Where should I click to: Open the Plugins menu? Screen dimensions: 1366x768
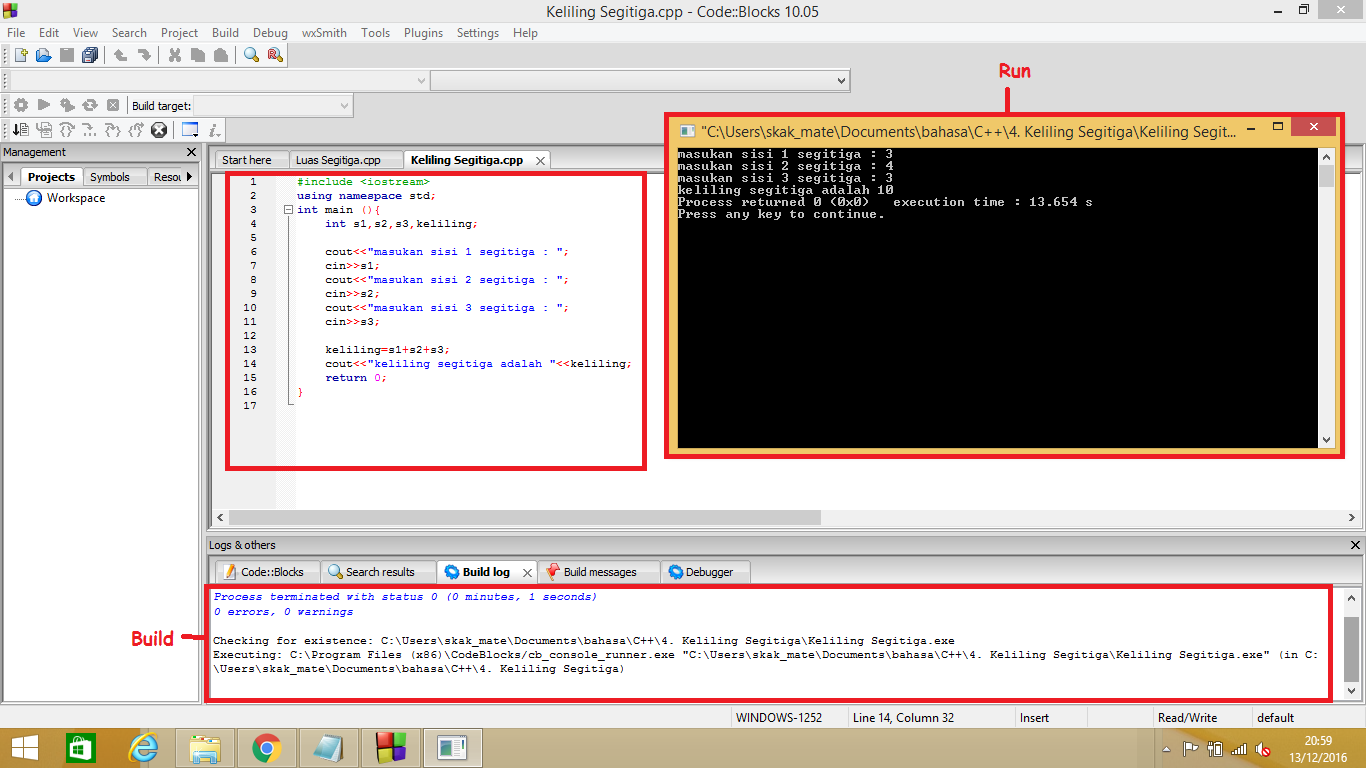(x=423, y=33)
